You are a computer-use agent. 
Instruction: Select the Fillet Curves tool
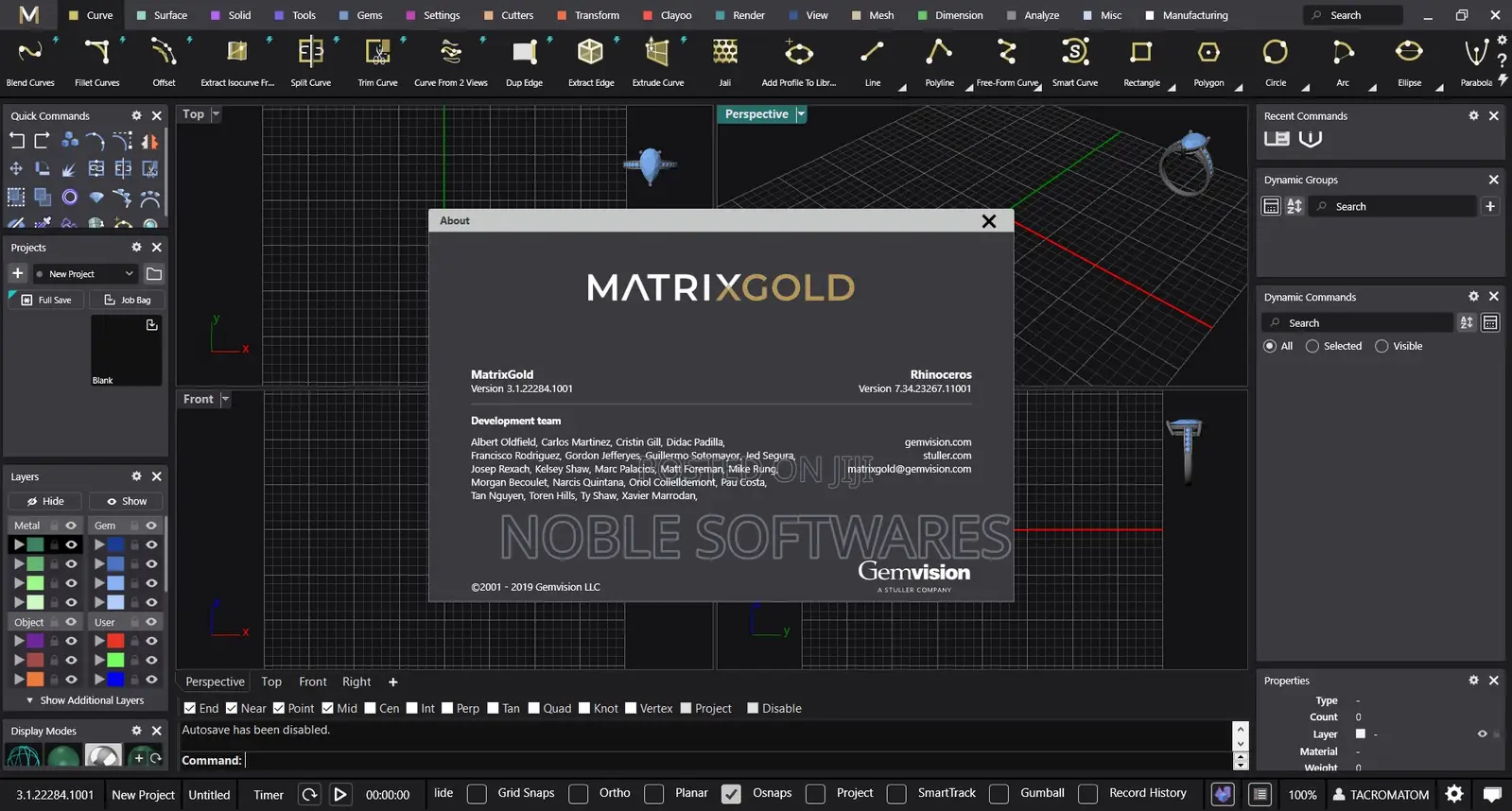coord(97,62)
